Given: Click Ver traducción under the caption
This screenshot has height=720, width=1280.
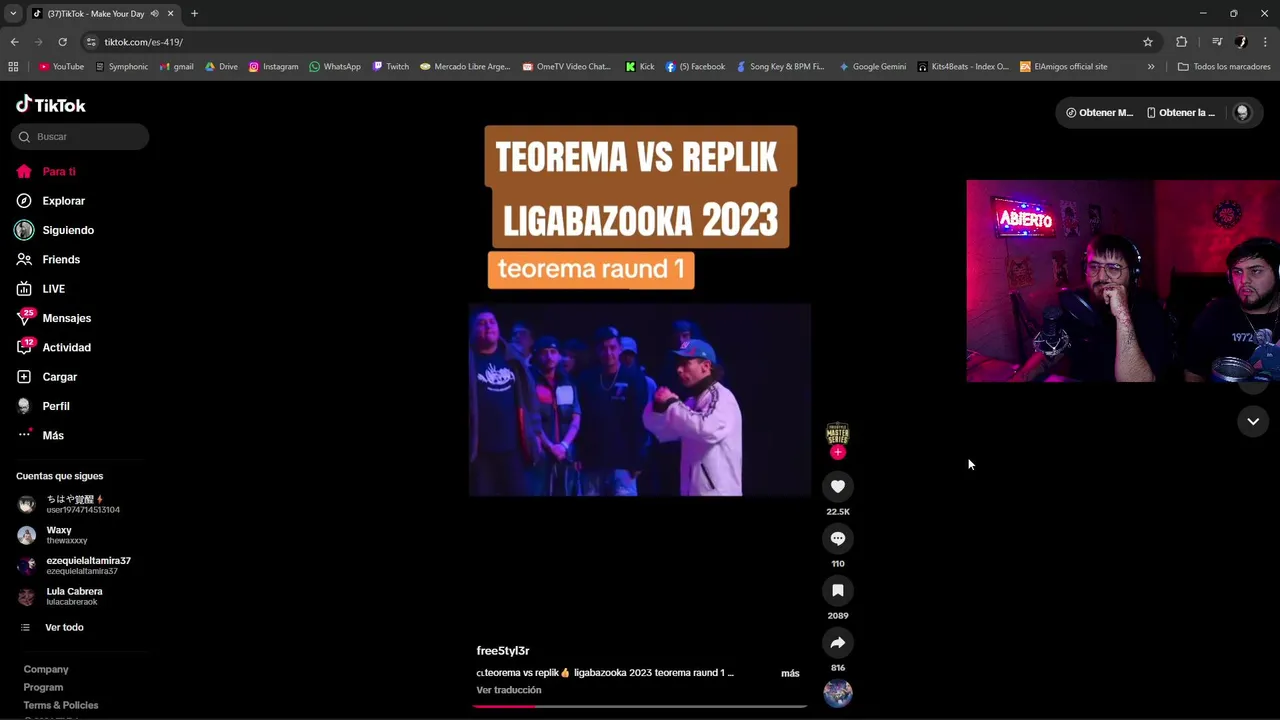Looking at the screenshot, I should 509,691.
